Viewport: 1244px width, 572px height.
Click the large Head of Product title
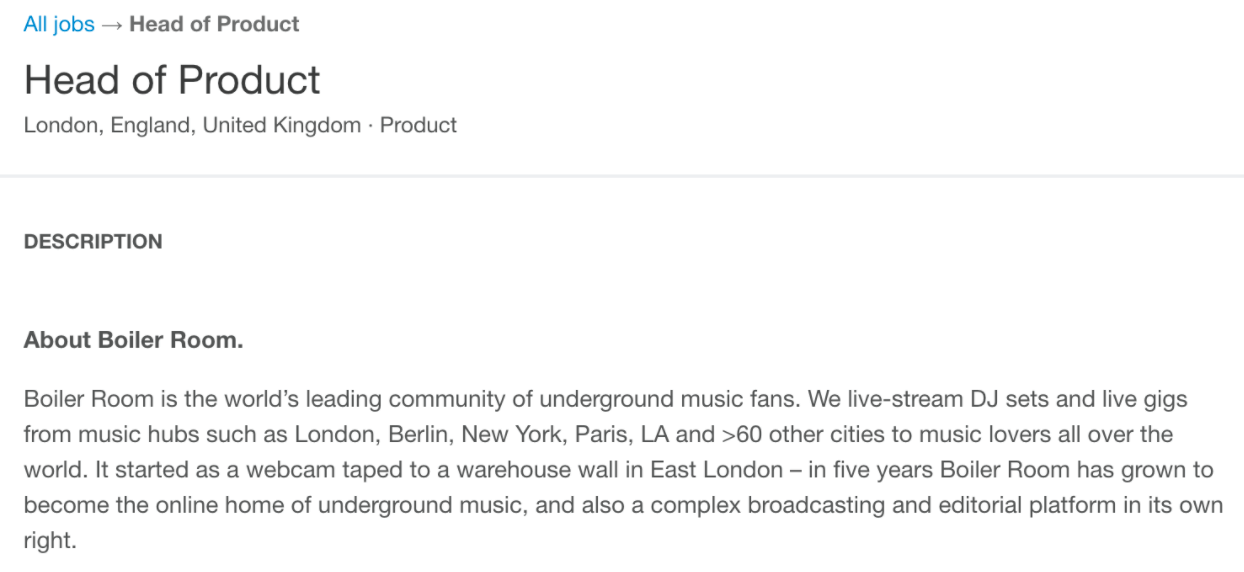coord(172,80)
